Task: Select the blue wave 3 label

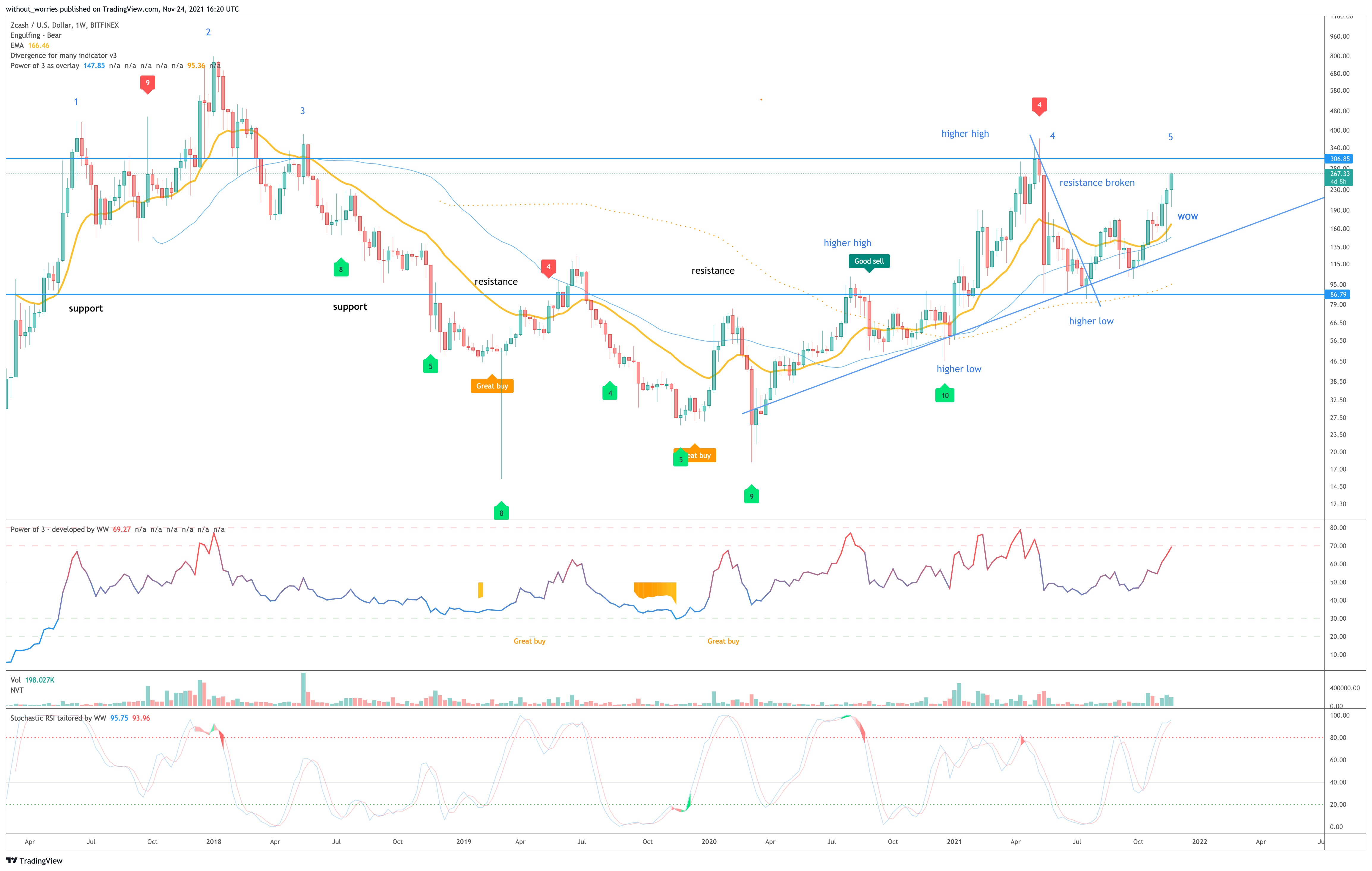Action: tap(303, 111)
